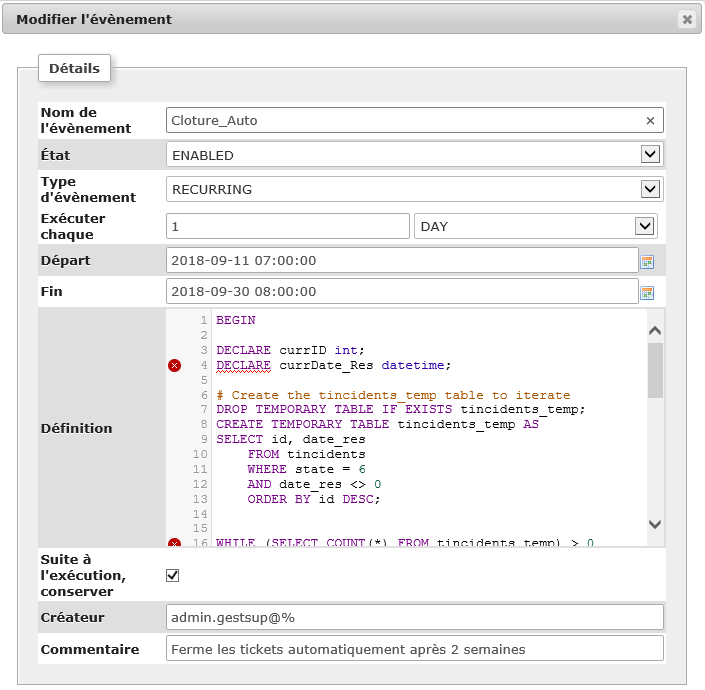Uncheck the conserver after execution checkbox
This screenshot has width=705, height=690.
tap(172, 575)
